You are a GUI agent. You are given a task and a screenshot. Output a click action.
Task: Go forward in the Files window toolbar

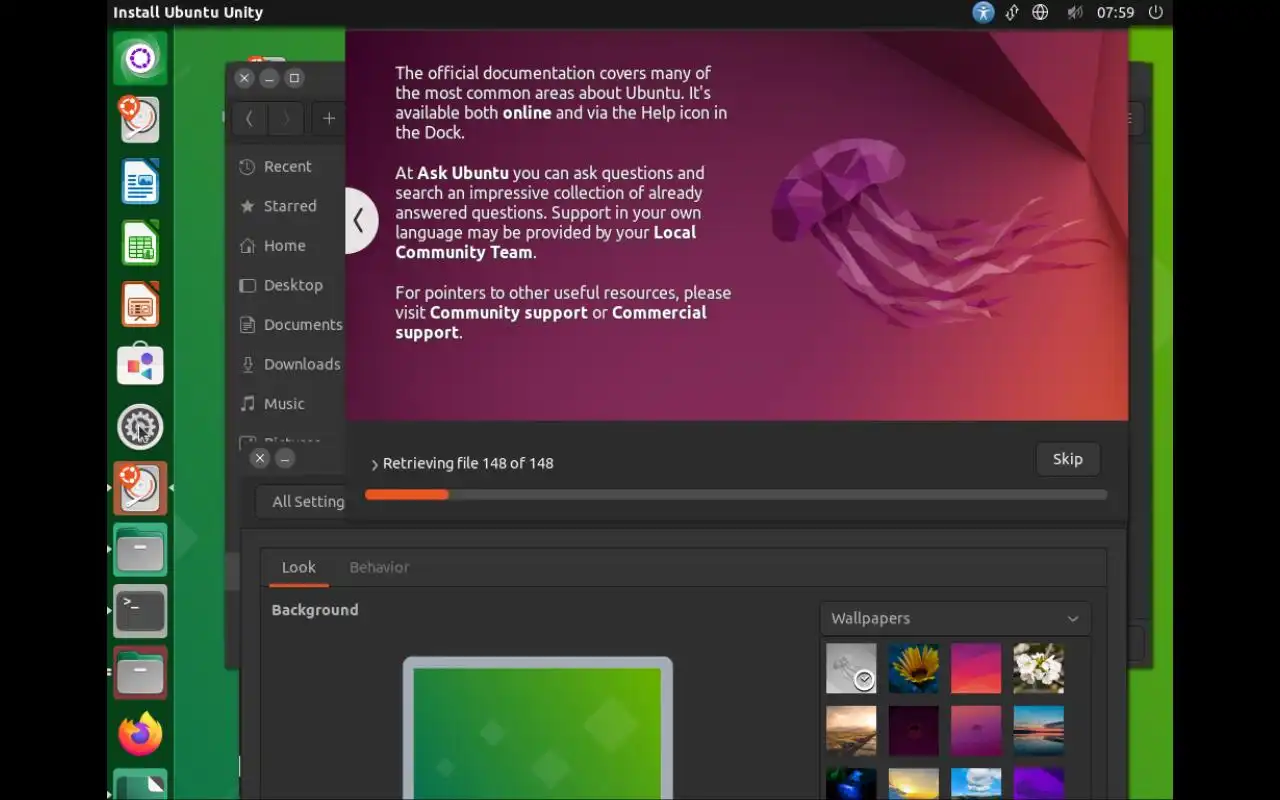click(x=286, y=118)
